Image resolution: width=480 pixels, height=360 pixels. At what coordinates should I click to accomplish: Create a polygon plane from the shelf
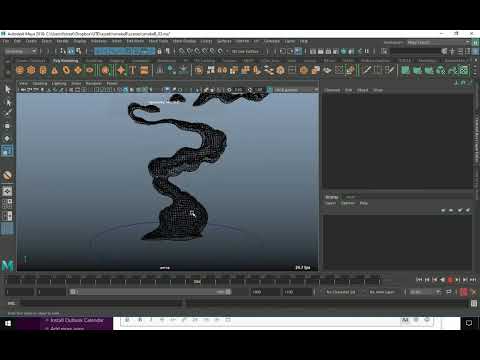click(78, 70)
